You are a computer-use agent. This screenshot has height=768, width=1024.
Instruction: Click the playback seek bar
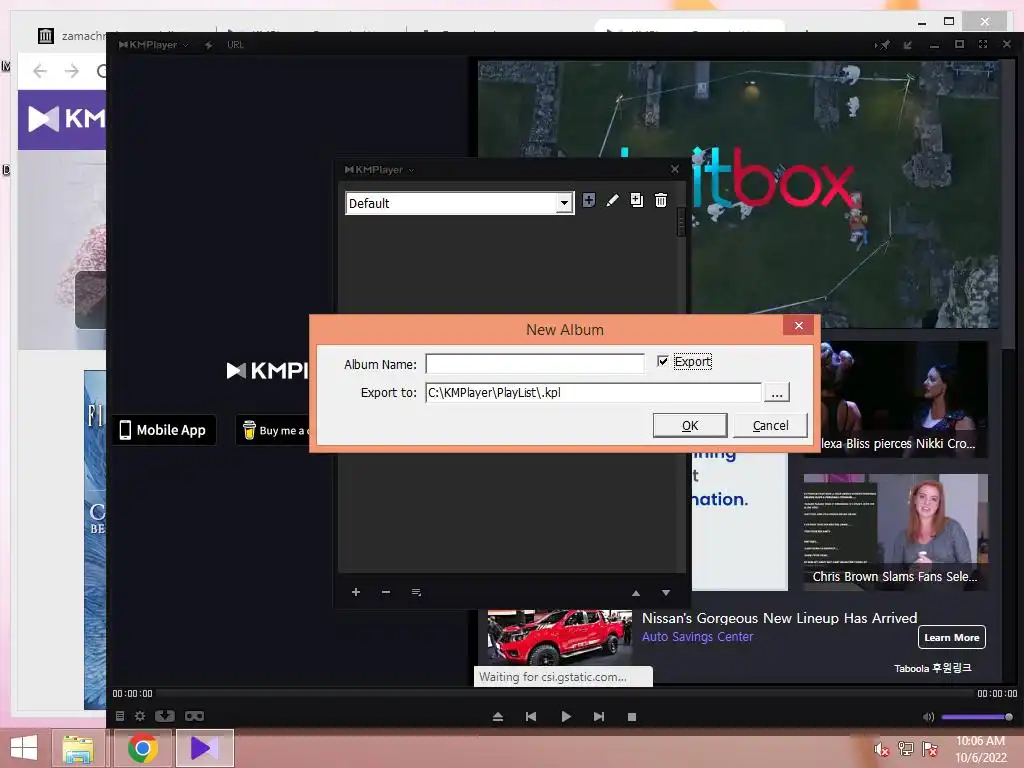[x=564, y=694]
